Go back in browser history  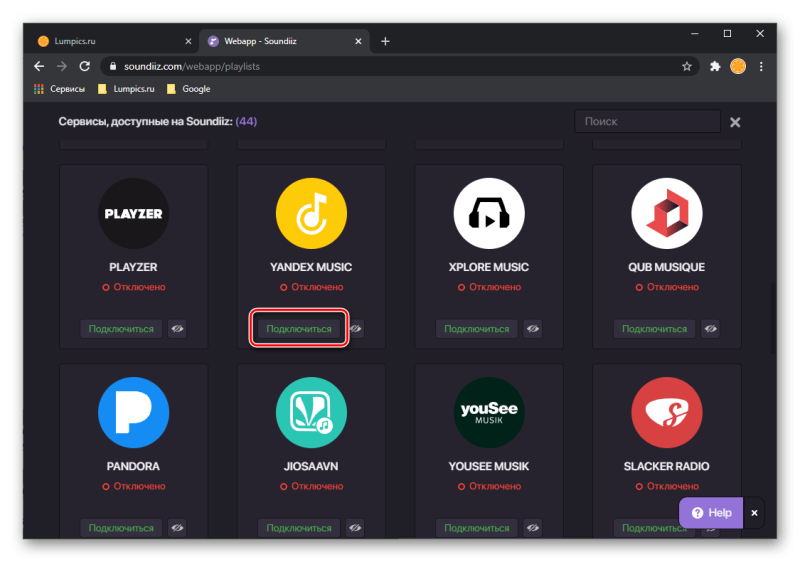point(39,66)
